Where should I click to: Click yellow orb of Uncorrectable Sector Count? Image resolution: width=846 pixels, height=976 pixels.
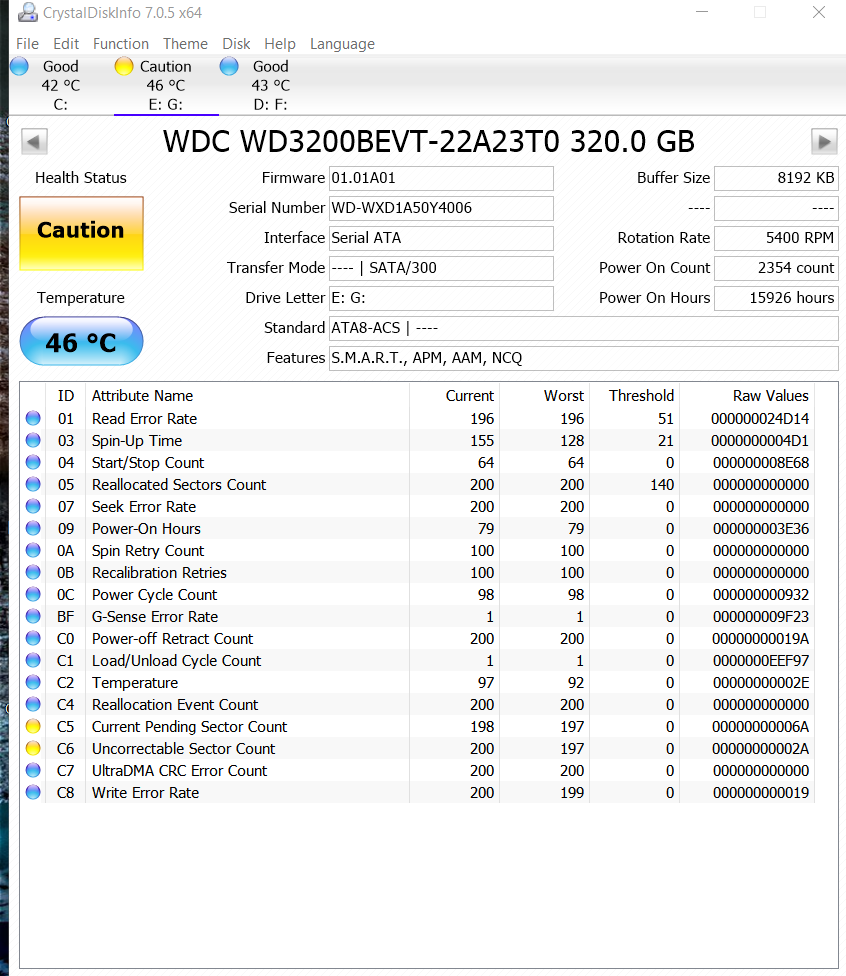tap(33, 748)
